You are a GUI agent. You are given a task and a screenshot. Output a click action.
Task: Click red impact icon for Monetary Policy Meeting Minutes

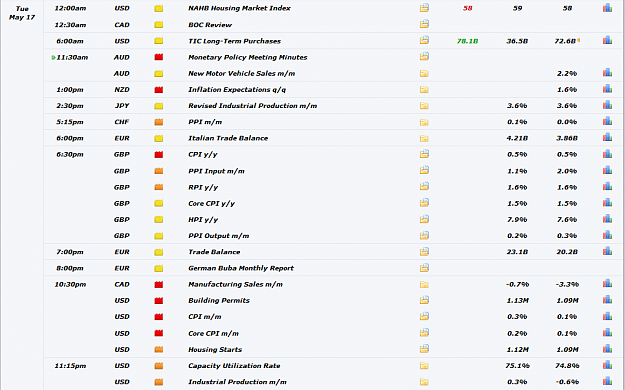click(x=159, y=57)
